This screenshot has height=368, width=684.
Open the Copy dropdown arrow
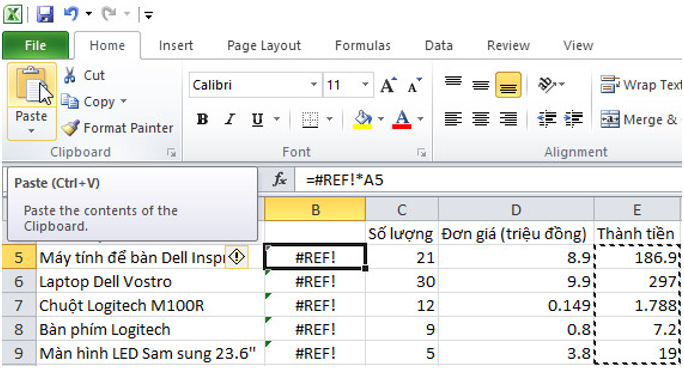pos(124,101)
